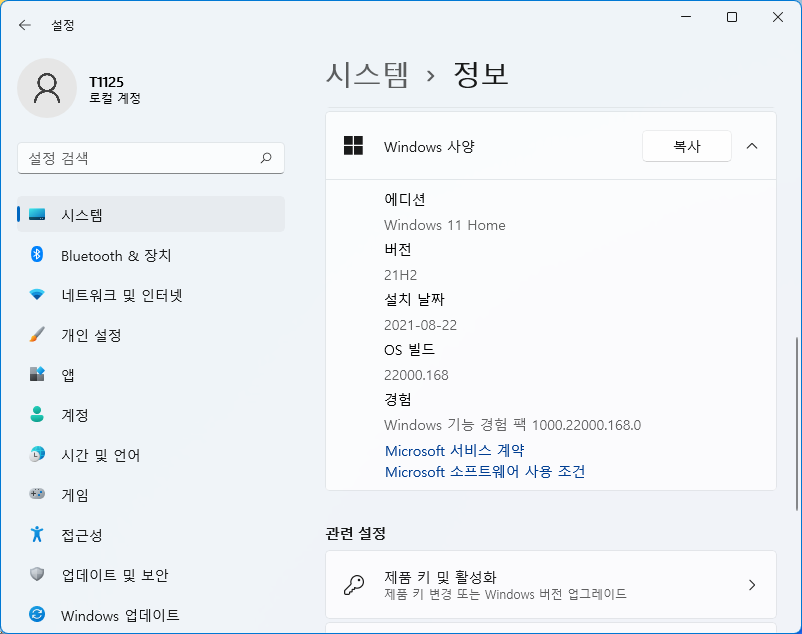Click 시스템 in the breadcrumb

[x=367, y=75]
